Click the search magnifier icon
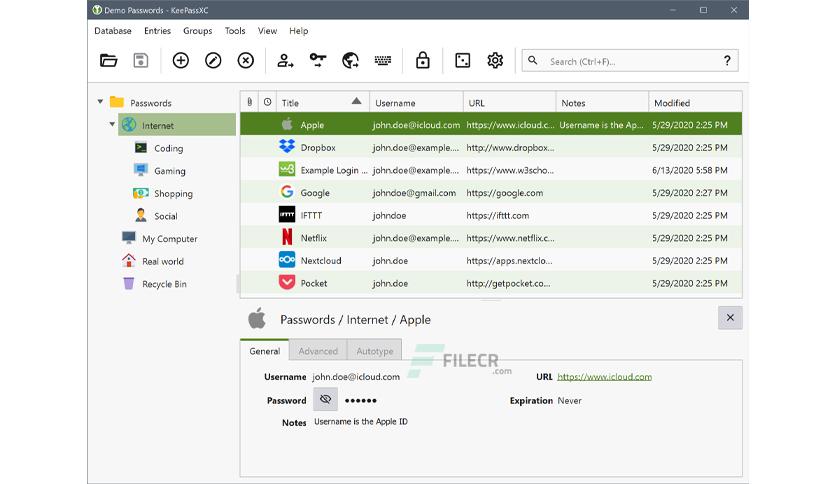This screenshot has height=484, width=836. click(x=533, y=61)
